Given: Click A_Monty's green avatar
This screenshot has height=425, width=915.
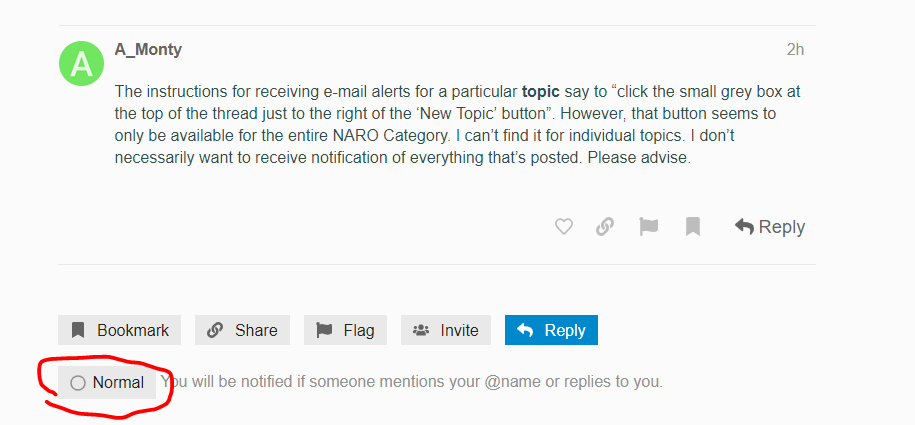Looking at the screenshot, I should click(82, 64).
